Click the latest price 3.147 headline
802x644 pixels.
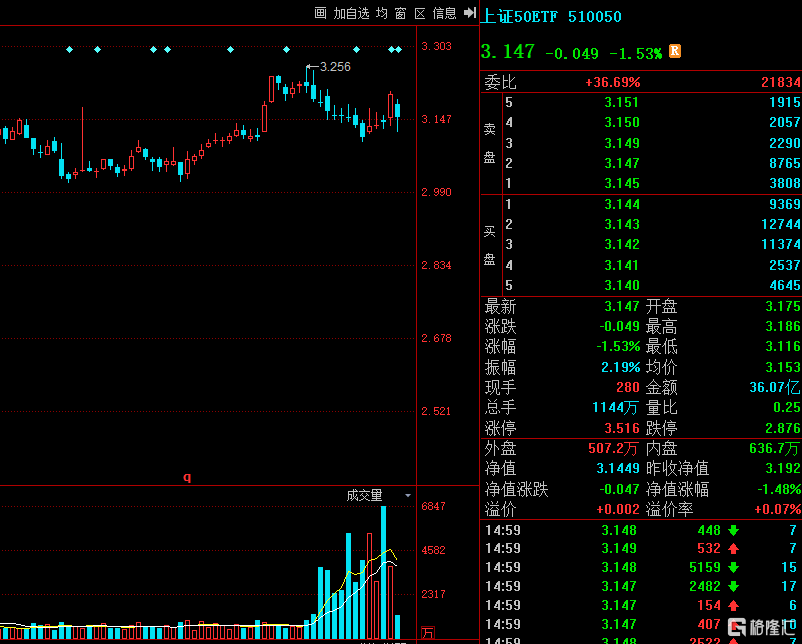tap(507, 51)
